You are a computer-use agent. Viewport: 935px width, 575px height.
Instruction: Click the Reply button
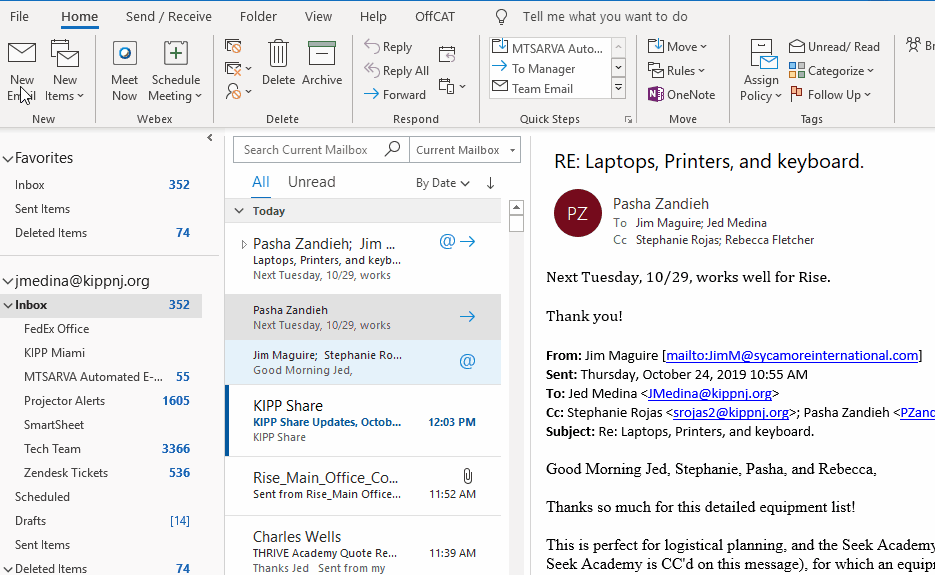388,47
